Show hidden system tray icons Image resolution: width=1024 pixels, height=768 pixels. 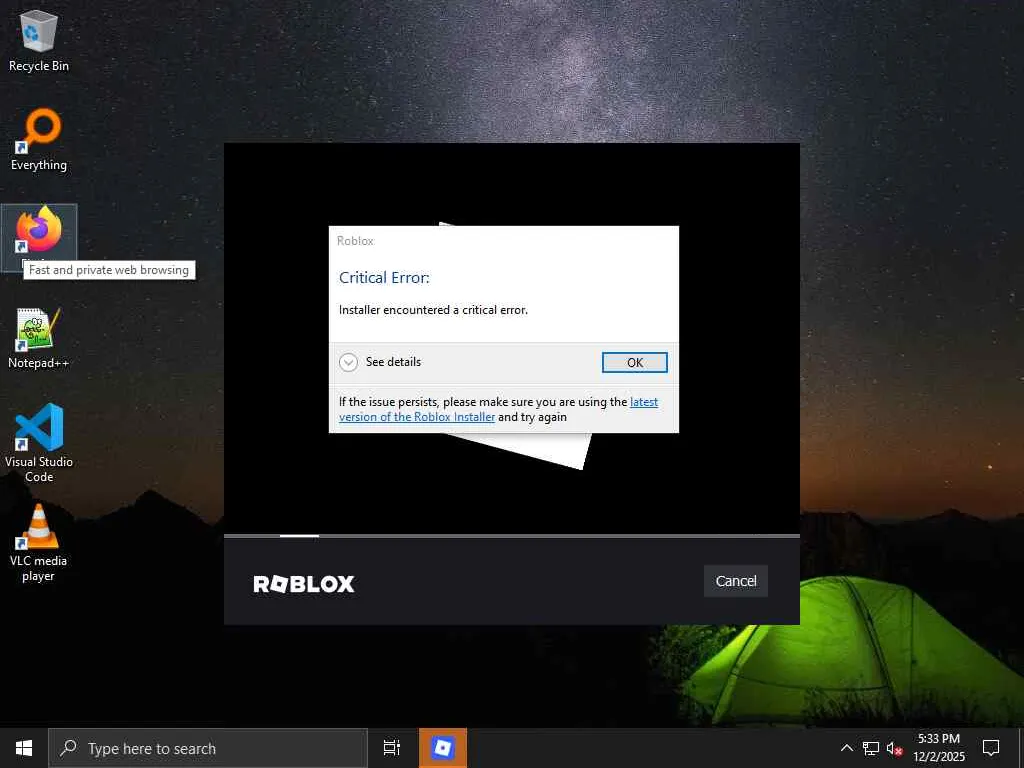click(x=846, y=748)
